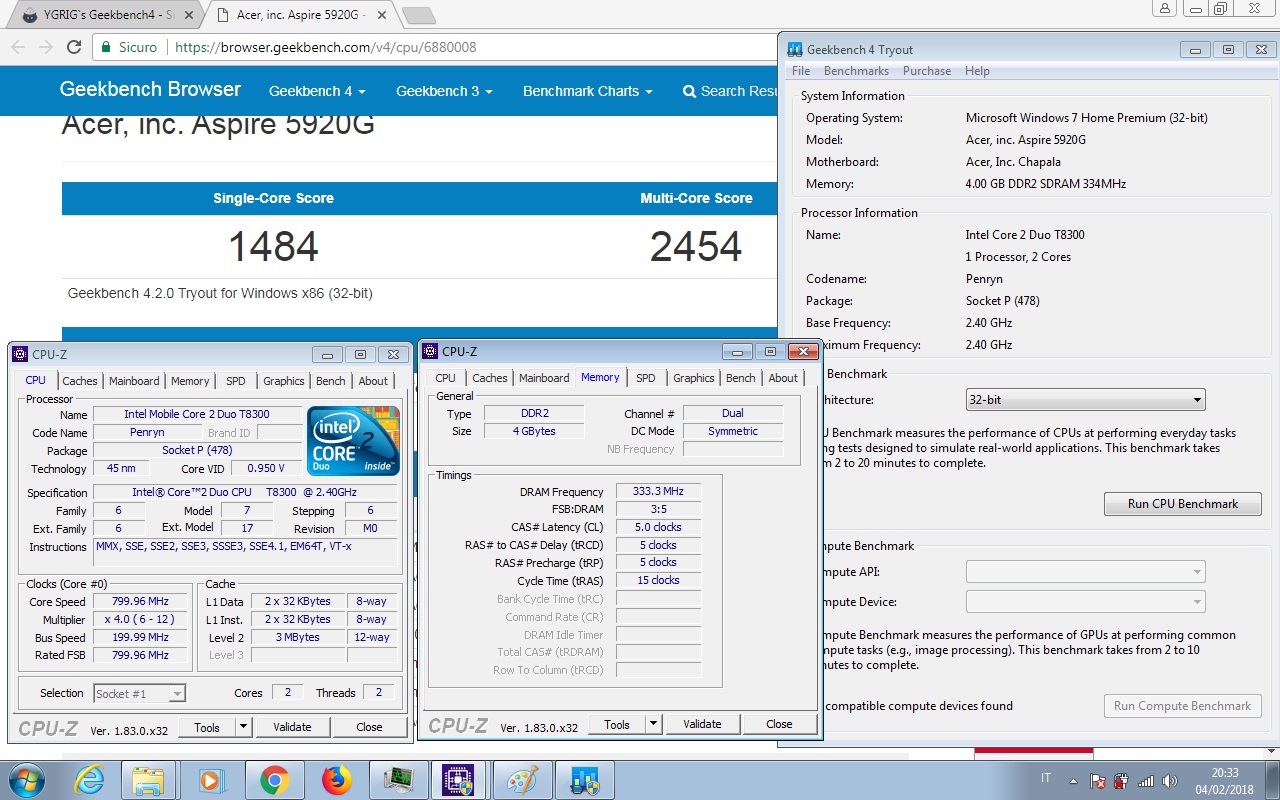Go back in Chrome navigation

[x=17, y=47]
